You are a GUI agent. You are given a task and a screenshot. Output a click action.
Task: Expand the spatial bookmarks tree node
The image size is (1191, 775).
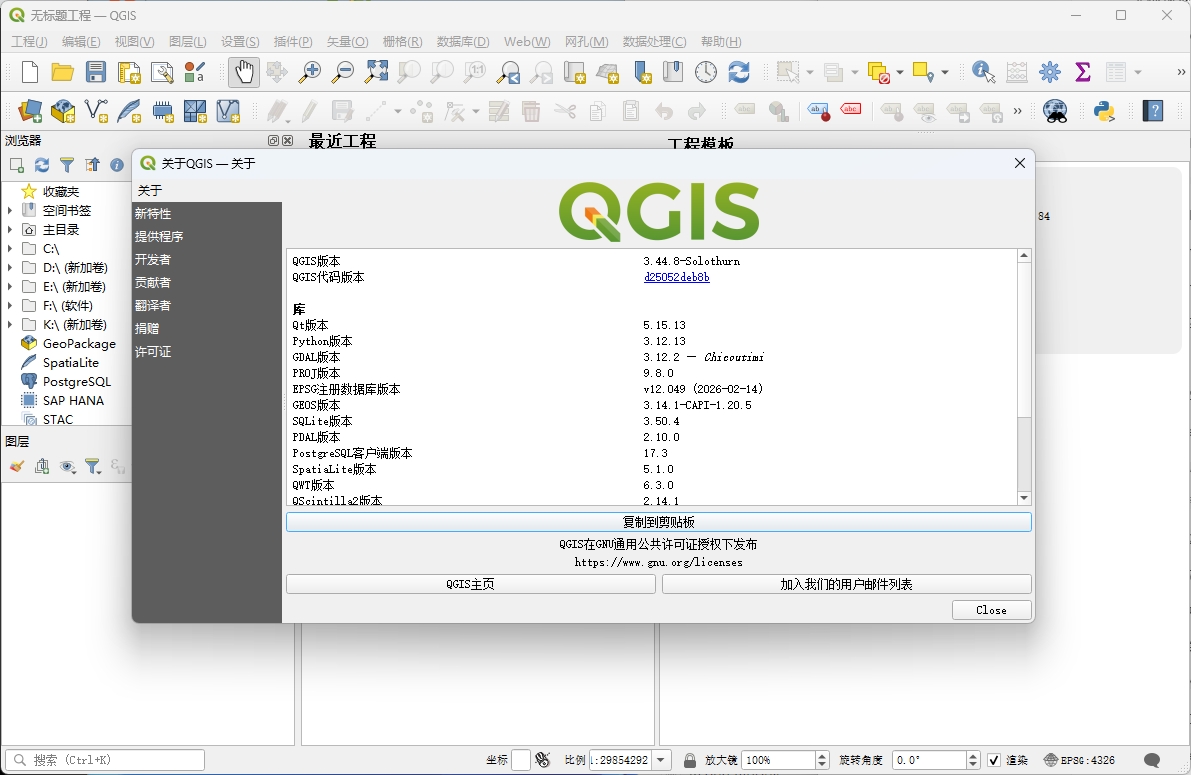pos(10,210)
